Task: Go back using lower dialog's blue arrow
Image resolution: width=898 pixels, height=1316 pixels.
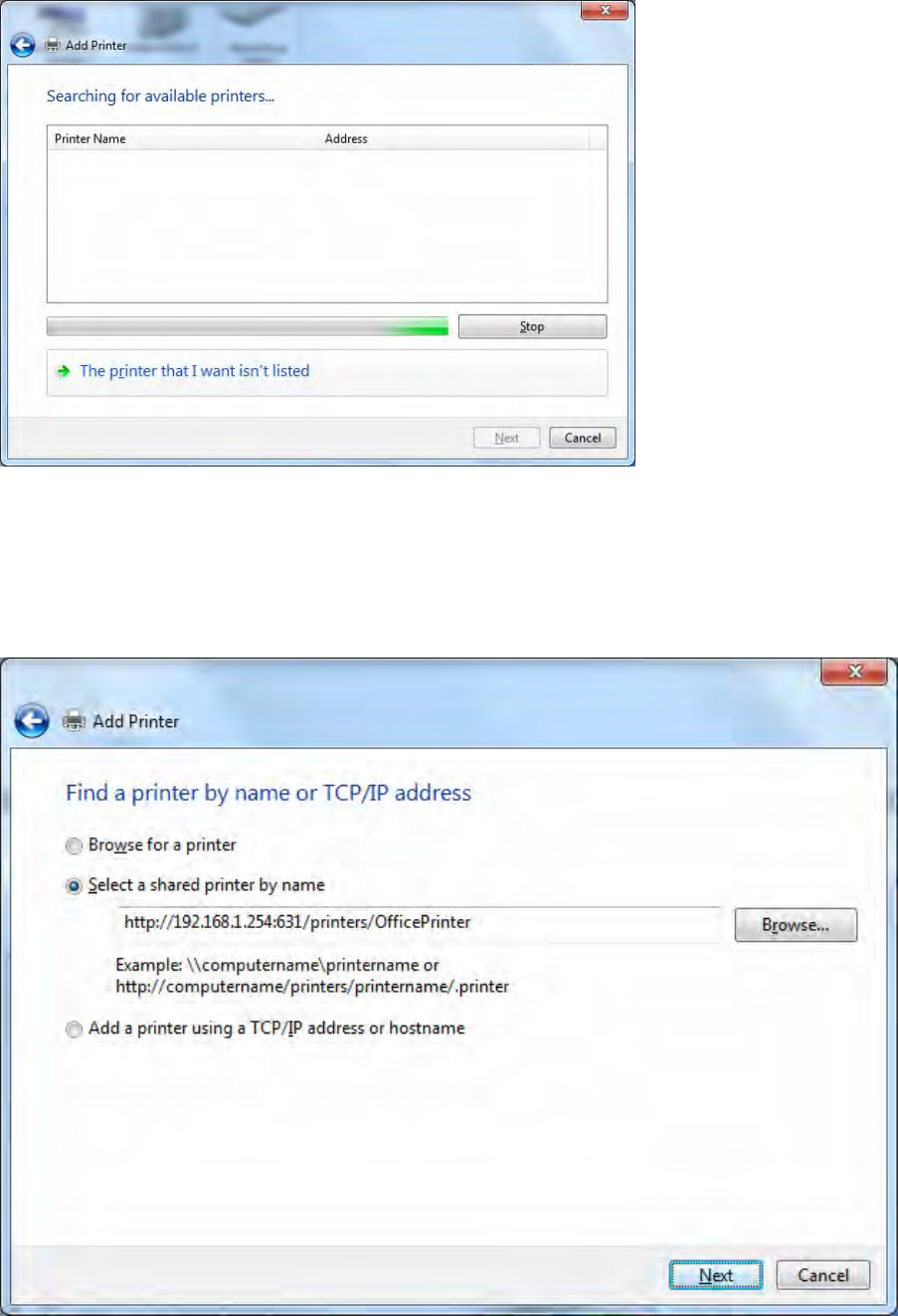Action: tap(32, 721)
